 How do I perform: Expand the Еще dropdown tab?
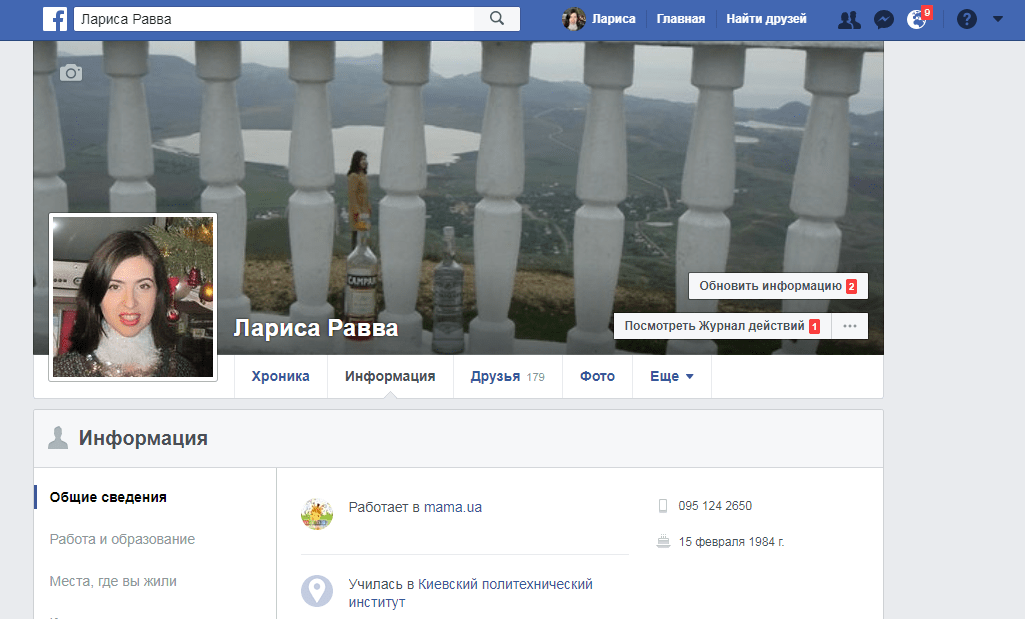671,377
